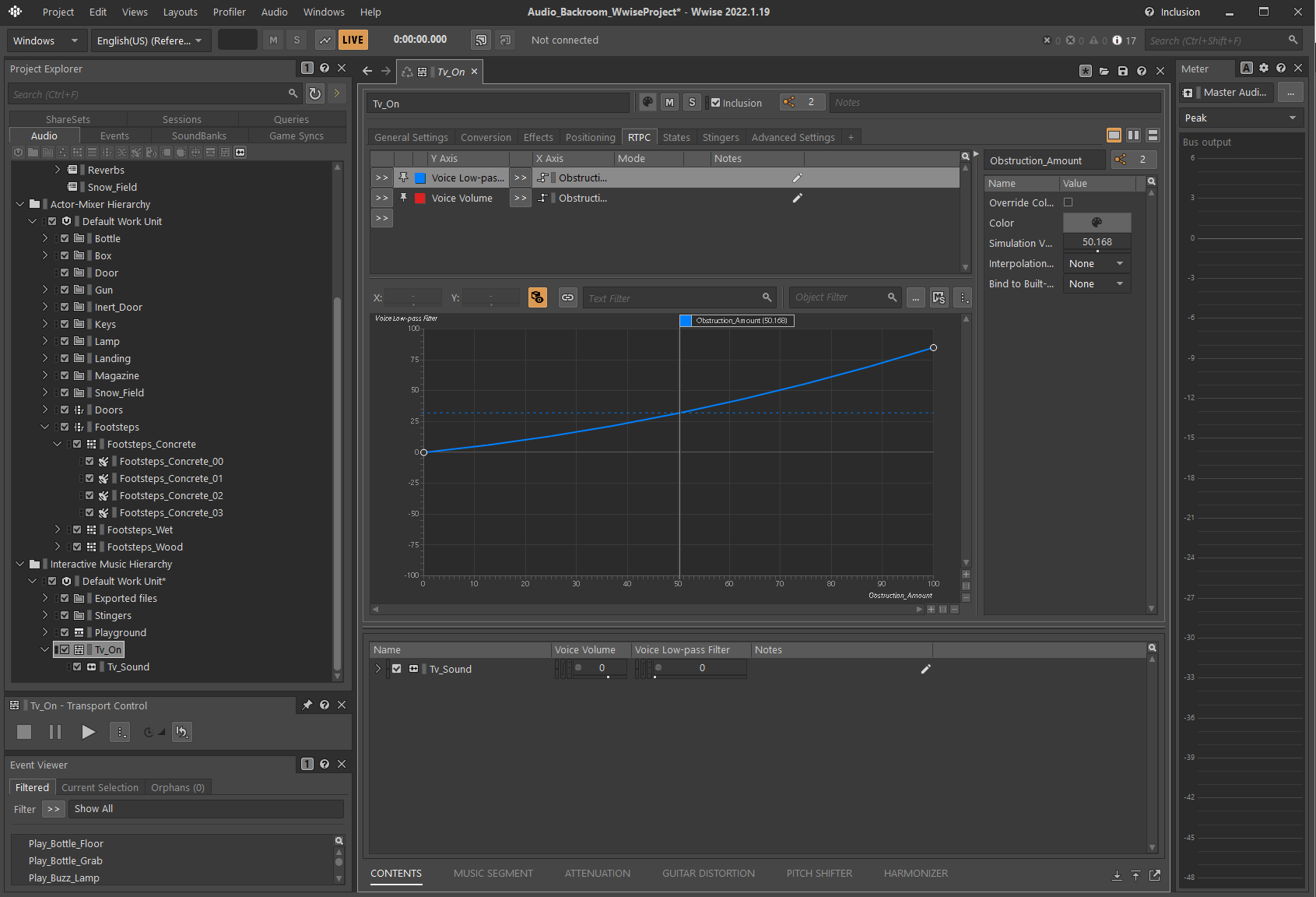
Task: Click the Mute button beside Tv_On name
Action: (669, 102)
